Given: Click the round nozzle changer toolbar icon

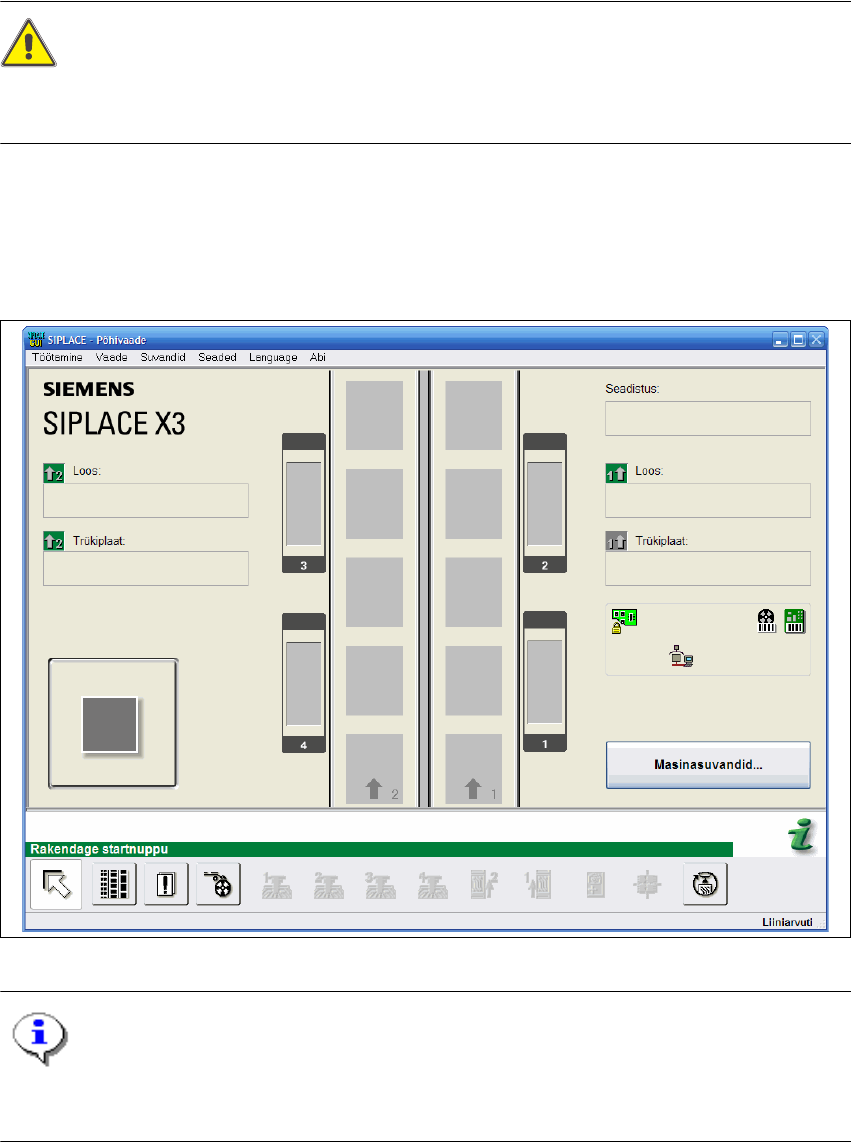Looking at the screenshot, I should coord(705,884).
